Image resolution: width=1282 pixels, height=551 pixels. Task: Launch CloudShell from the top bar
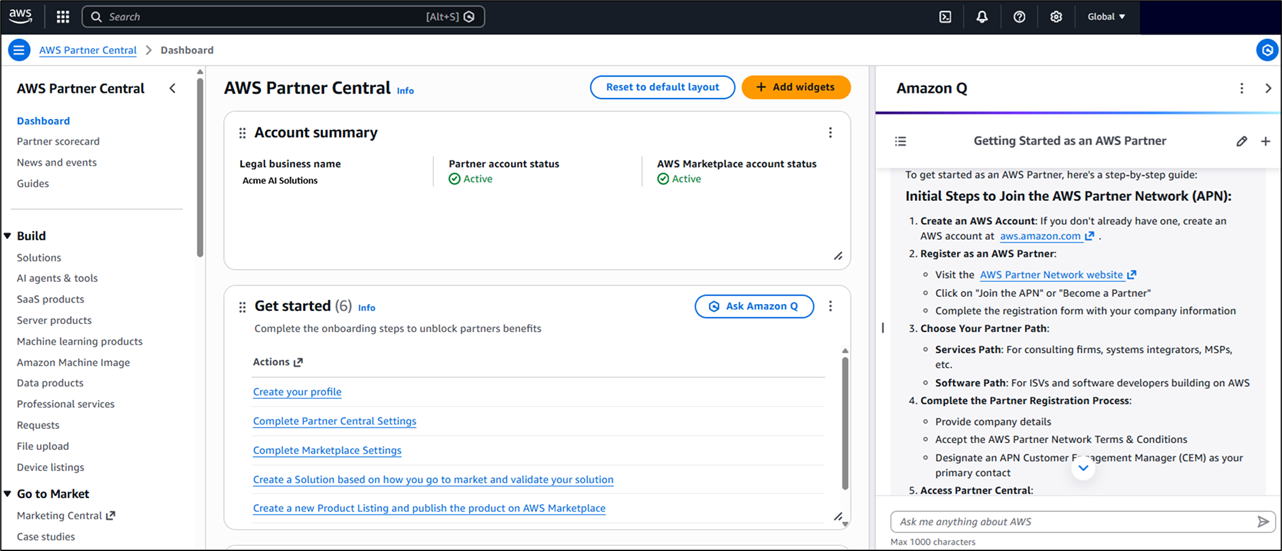pyautogui.click(x=945, y=17)
